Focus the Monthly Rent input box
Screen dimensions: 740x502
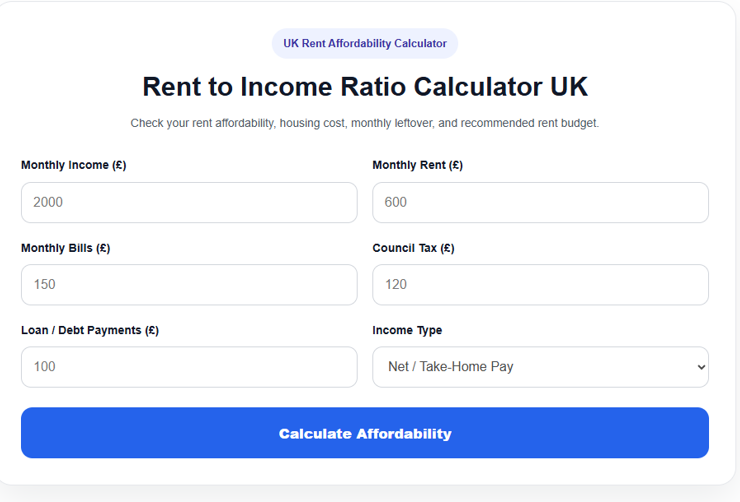[x=540, y=202]
